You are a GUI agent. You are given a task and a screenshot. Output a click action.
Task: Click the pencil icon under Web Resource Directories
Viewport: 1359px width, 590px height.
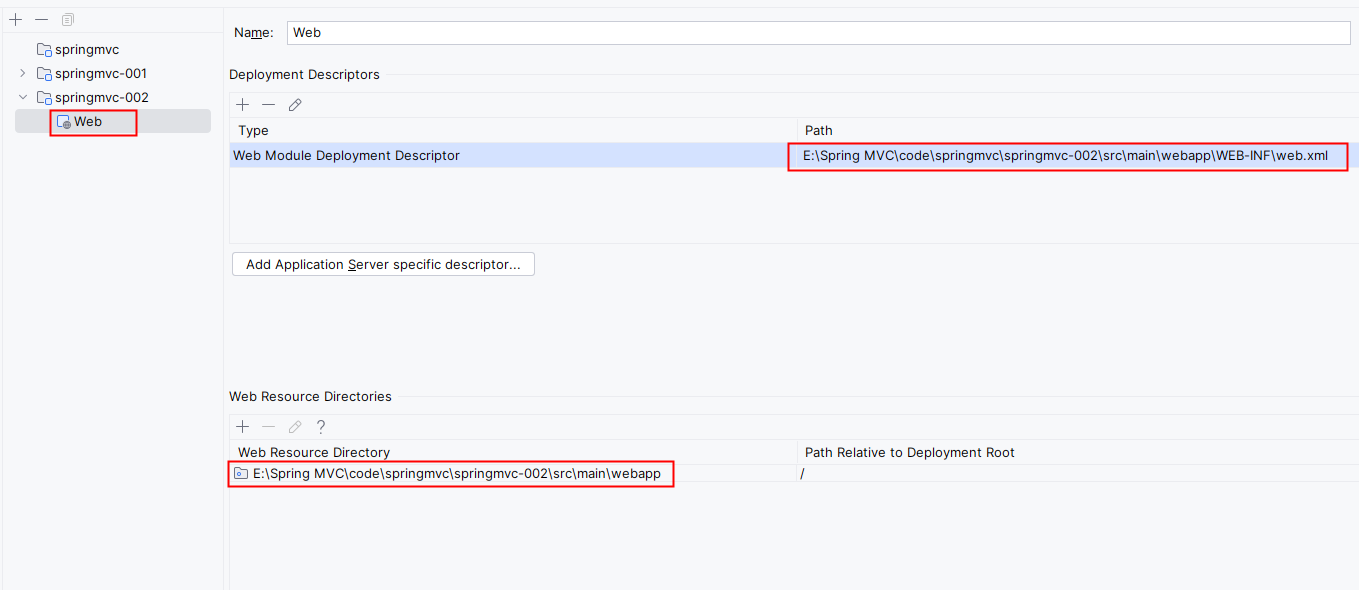295,427
